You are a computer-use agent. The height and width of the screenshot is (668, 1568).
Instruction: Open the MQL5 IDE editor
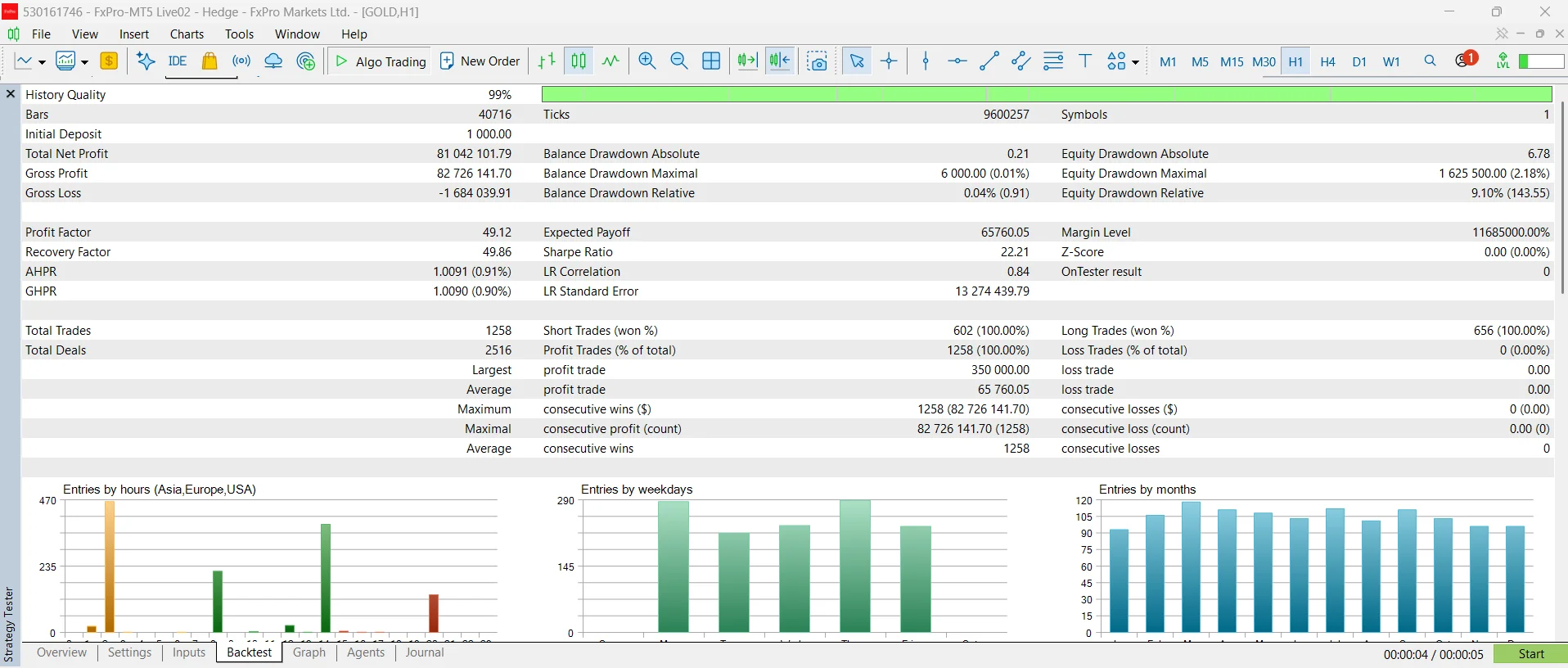pos(178,61)
